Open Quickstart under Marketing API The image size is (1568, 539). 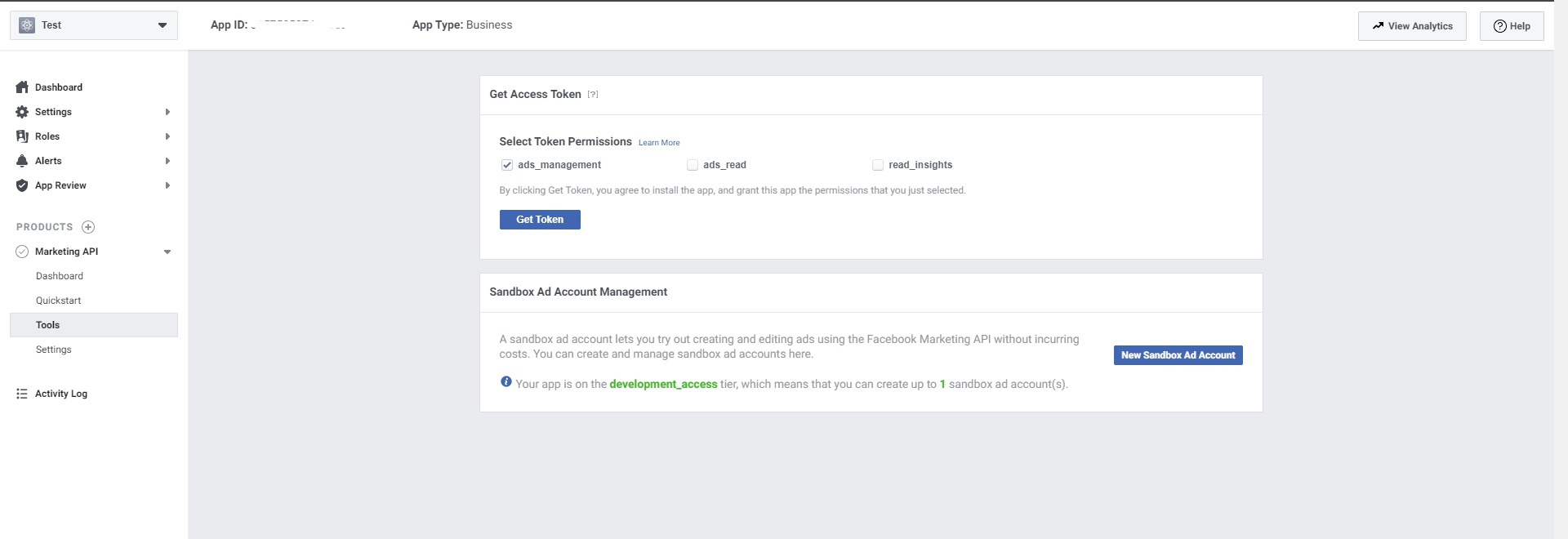click(x=59, y=301)
